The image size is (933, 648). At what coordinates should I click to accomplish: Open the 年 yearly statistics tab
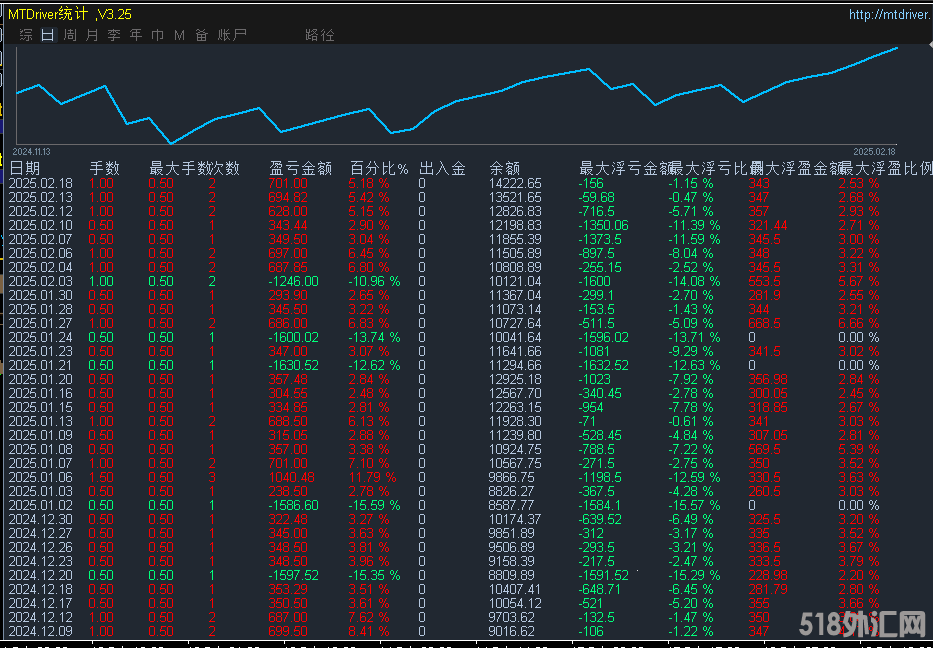[136, 35]
